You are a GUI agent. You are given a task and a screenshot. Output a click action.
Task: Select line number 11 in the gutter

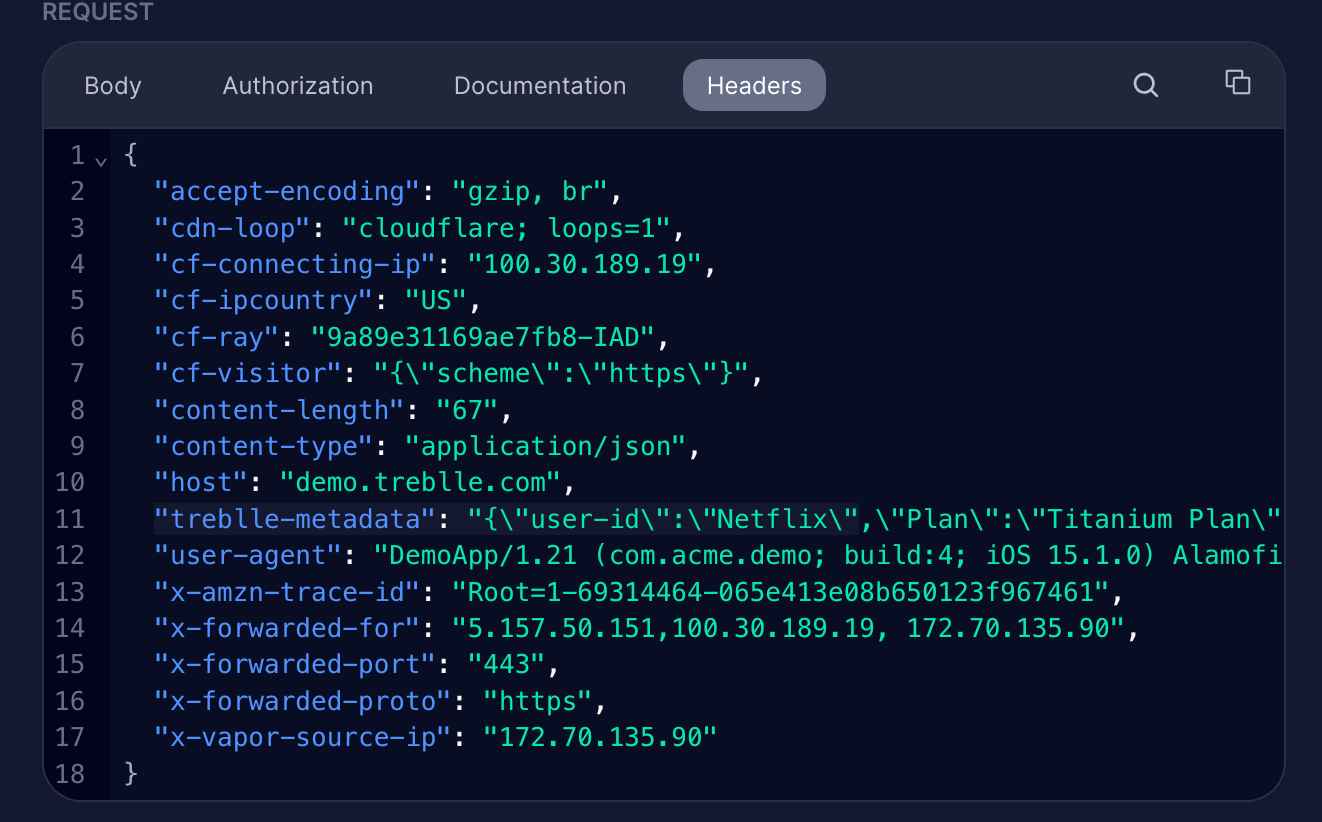pos(70,519)
